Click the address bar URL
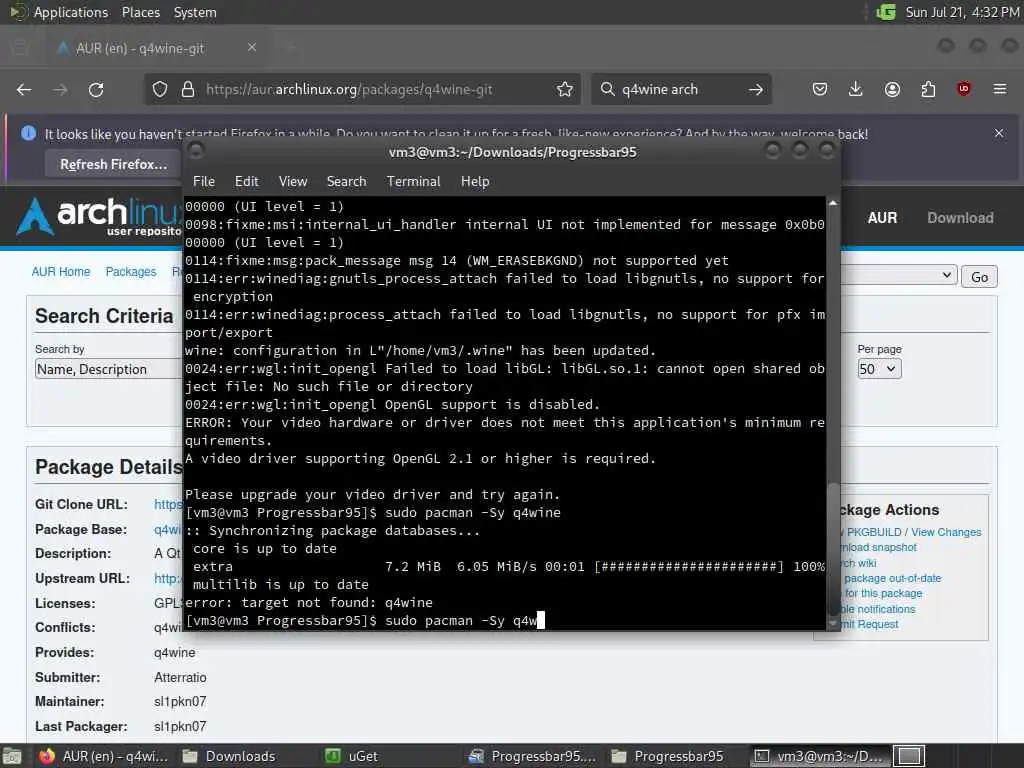The image size is (1024, 768). (349, 89)
